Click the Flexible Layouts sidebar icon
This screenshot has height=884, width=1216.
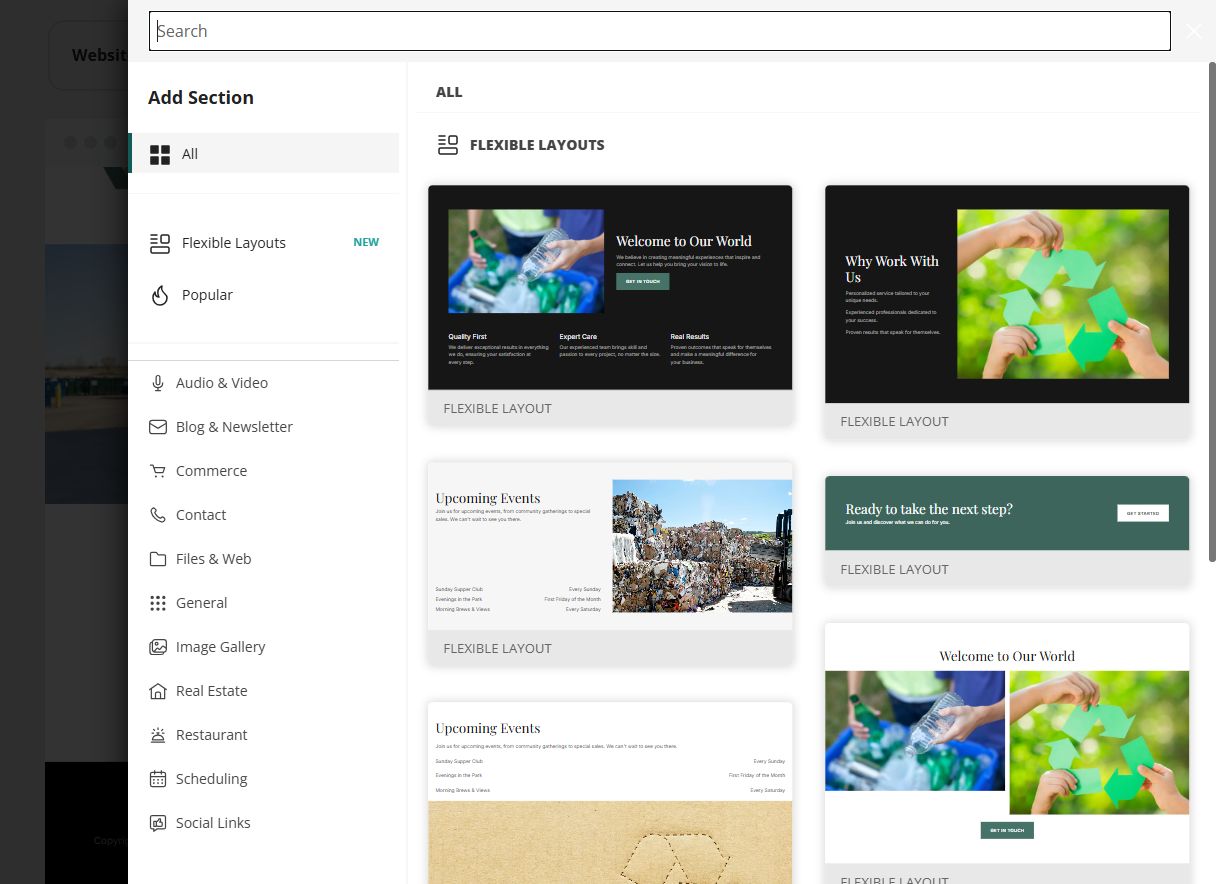click(160, 243)
